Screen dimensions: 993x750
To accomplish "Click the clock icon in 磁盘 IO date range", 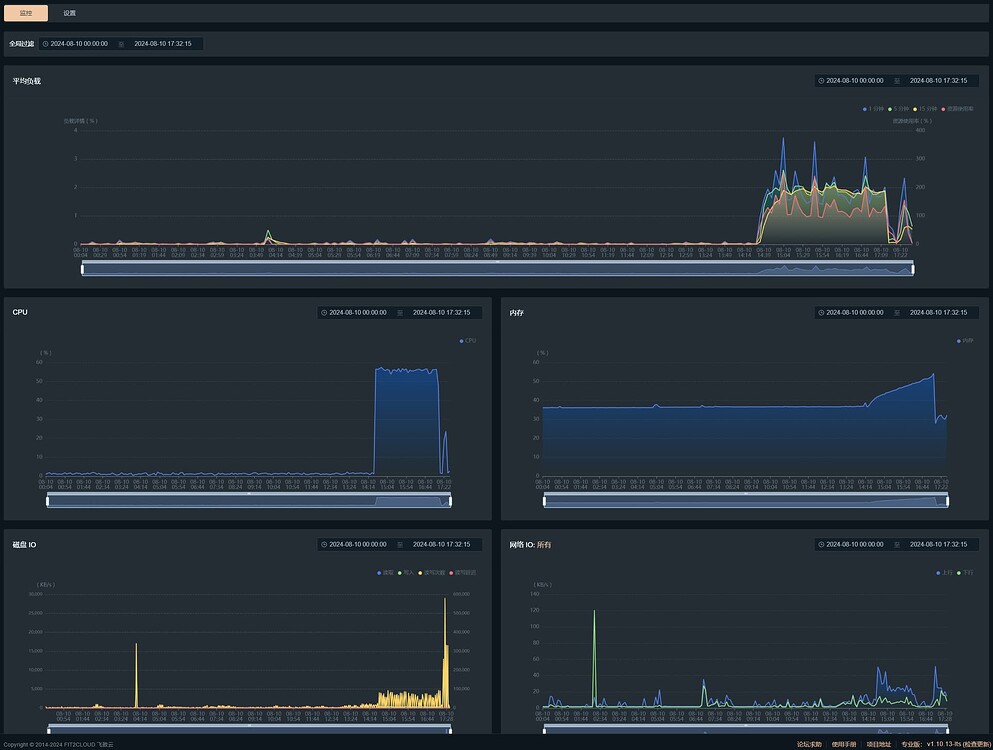I will 324,544.
